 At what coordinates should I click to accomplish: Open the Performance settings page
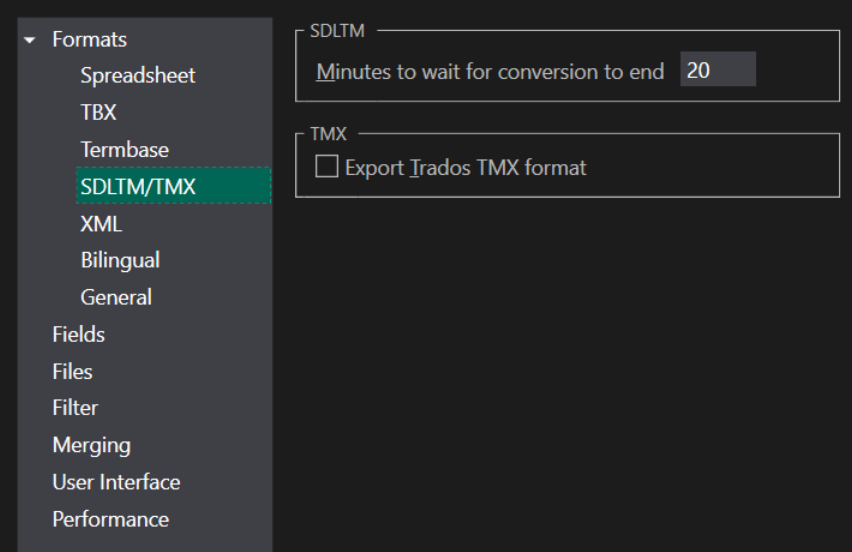pyautogui.click(x=110, y=519)
